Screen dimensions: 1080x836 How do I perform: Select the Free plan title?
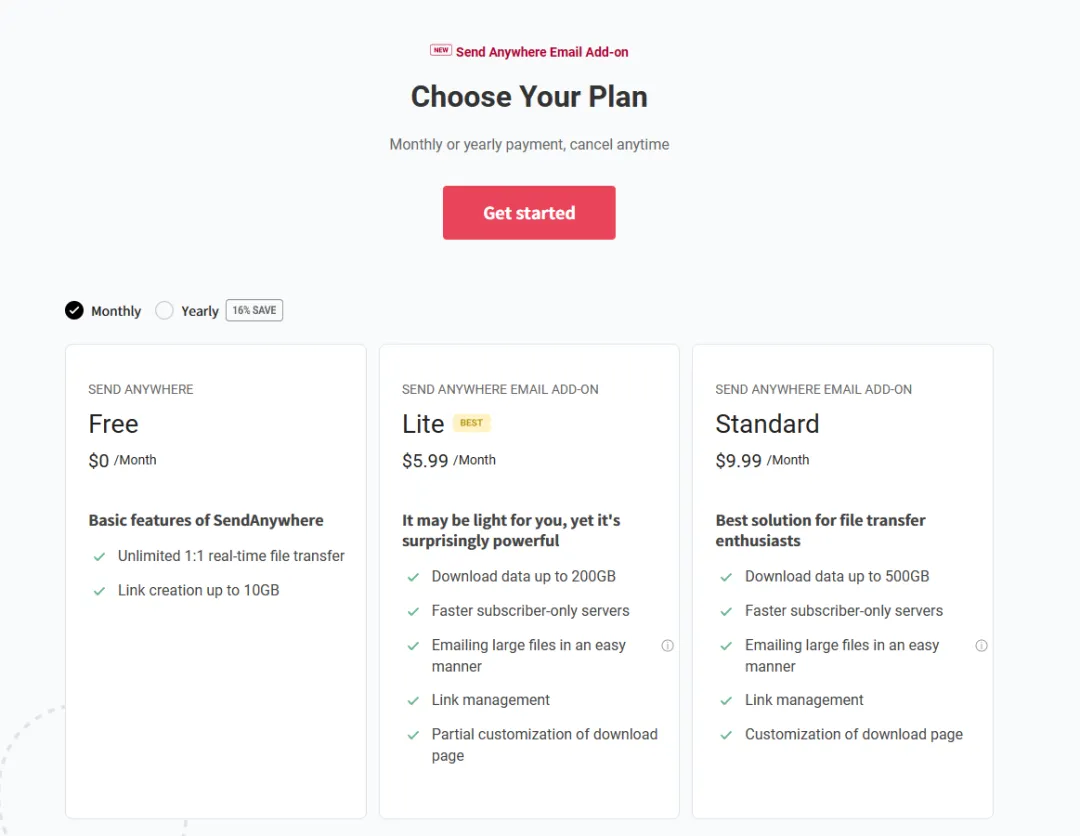[113, 424]
